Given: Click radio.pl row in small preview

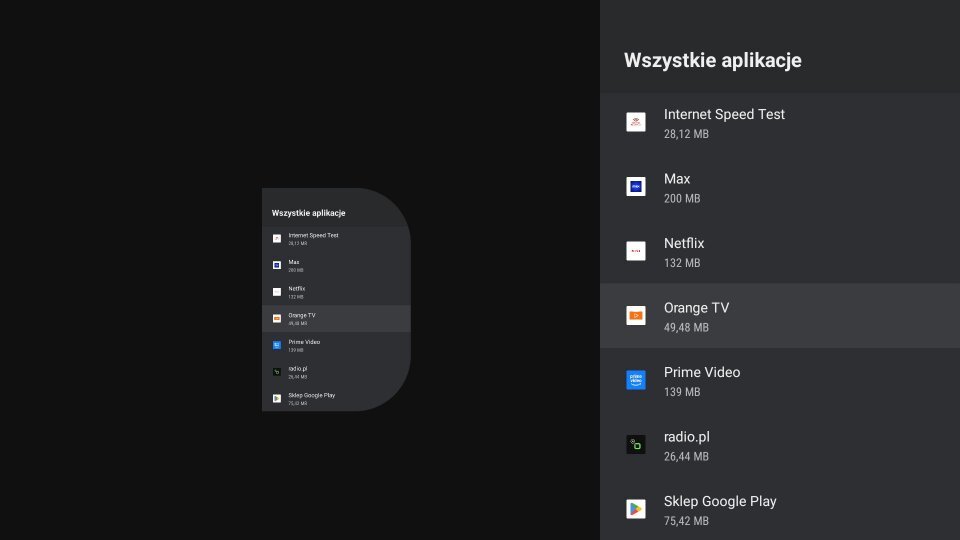Looking at the screenshot, I should 336,372.
